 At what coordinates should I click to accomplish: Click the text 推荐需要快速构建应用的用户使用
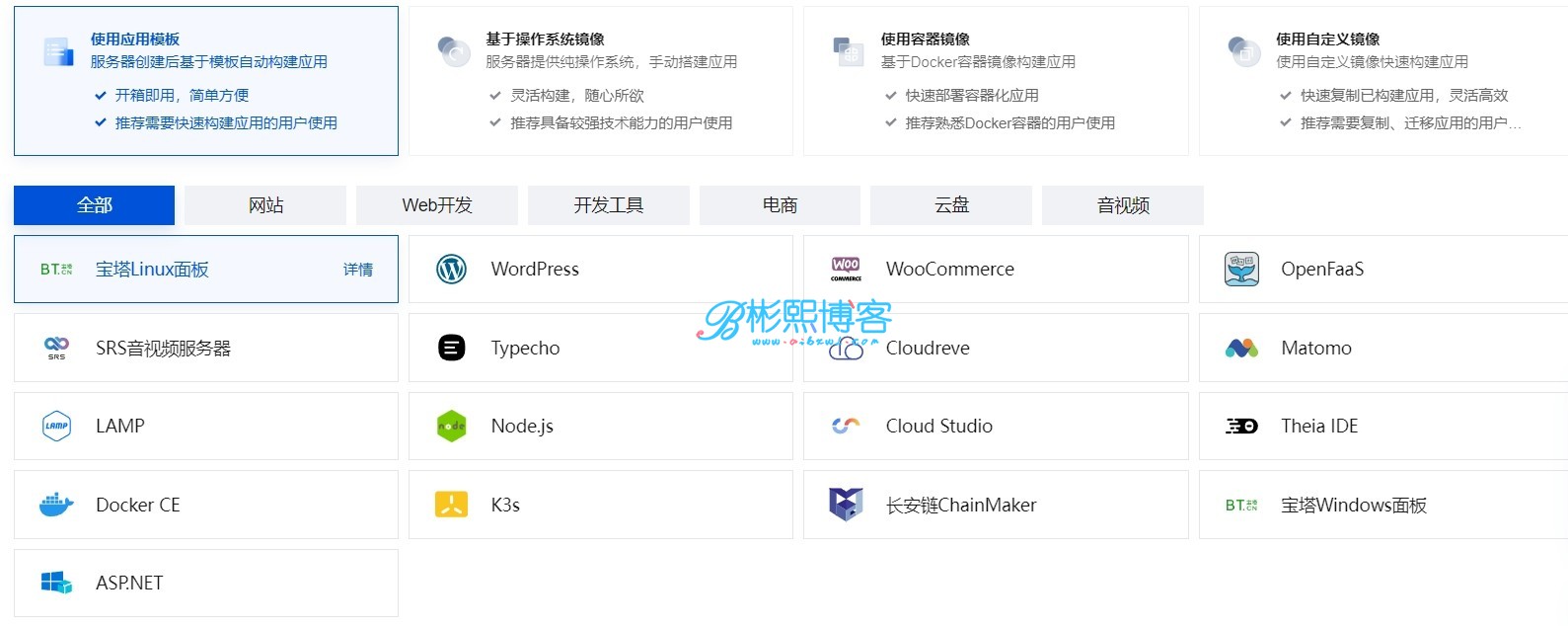tap(226, 123)
